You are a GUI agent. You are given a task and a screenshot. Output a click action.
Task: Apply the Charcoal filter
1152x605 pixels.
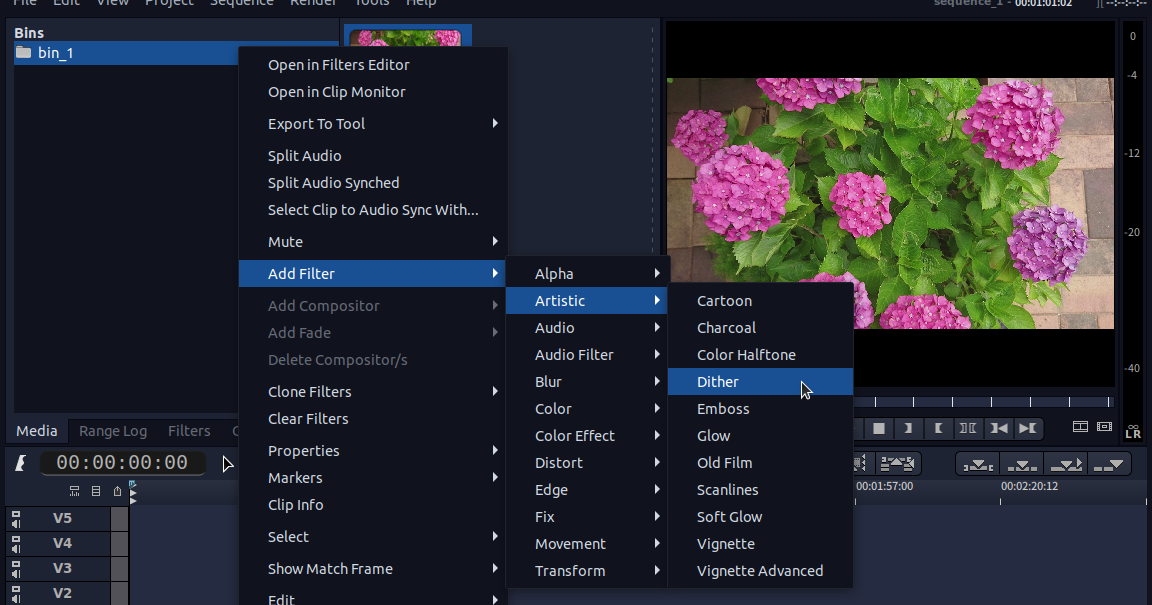pyautogui.click(x=760, y=328)
